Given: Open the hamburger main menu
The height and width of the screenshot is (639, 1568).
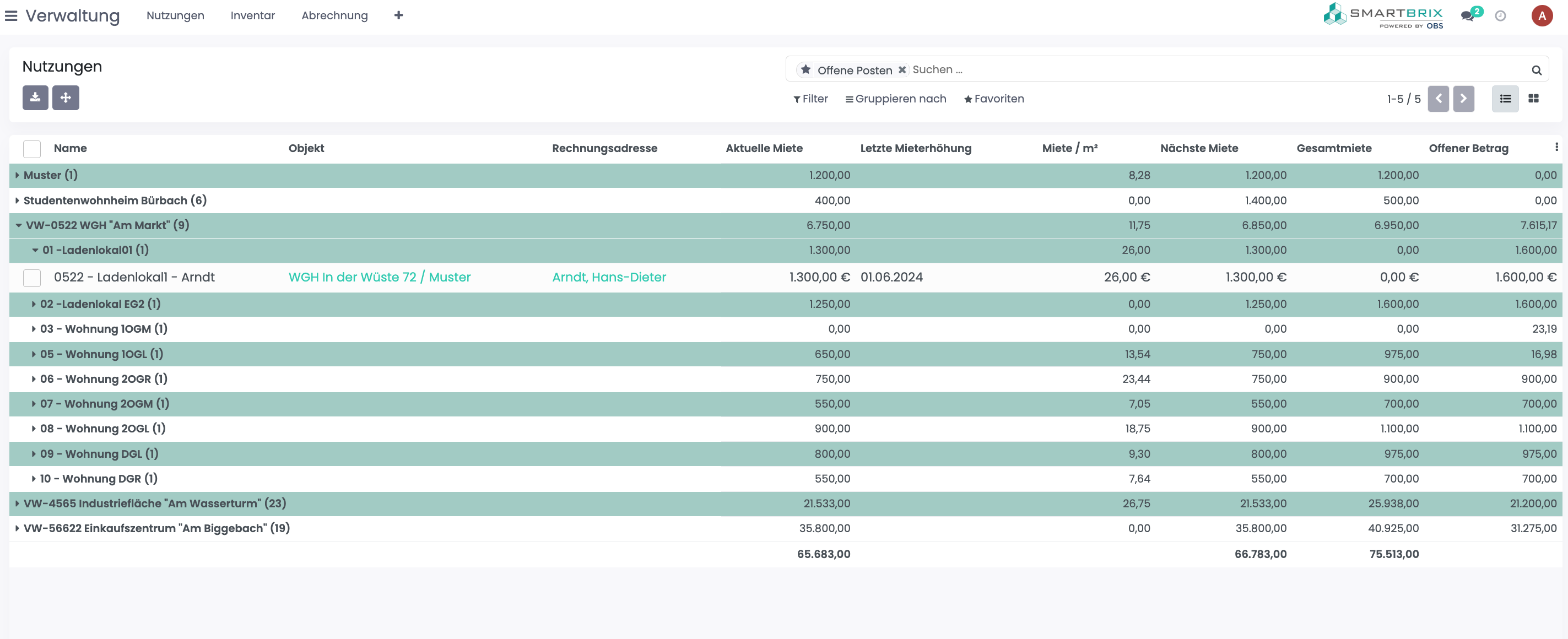Looking at the screenshot, I should pos(11,16).
